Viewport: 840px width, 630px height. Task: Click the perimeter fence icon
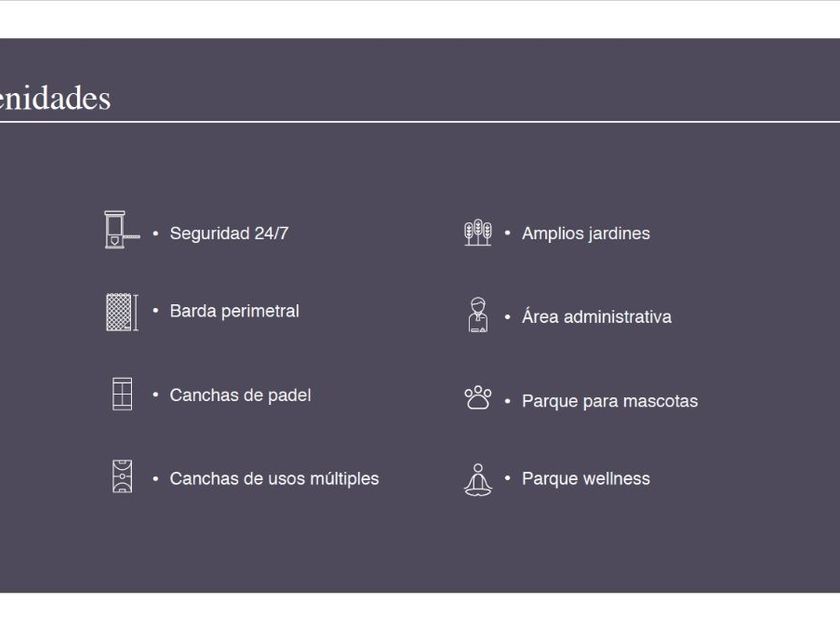pyautogui.click(x=121, y=312)
